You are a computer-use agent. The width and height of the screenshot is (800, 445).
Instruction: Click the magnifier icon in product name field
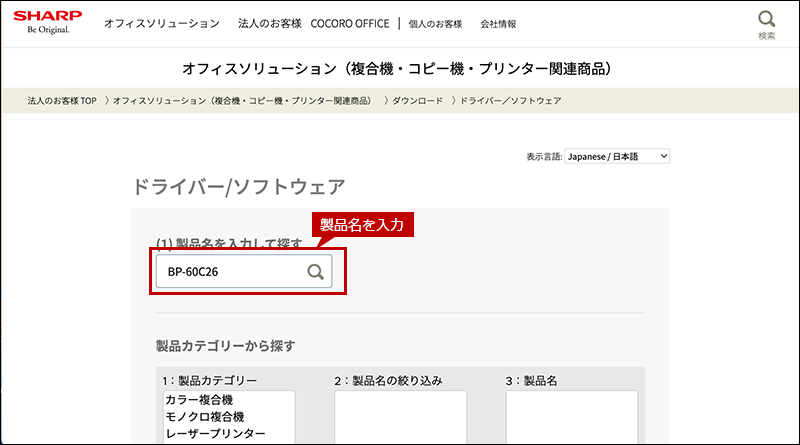(315, 271)
